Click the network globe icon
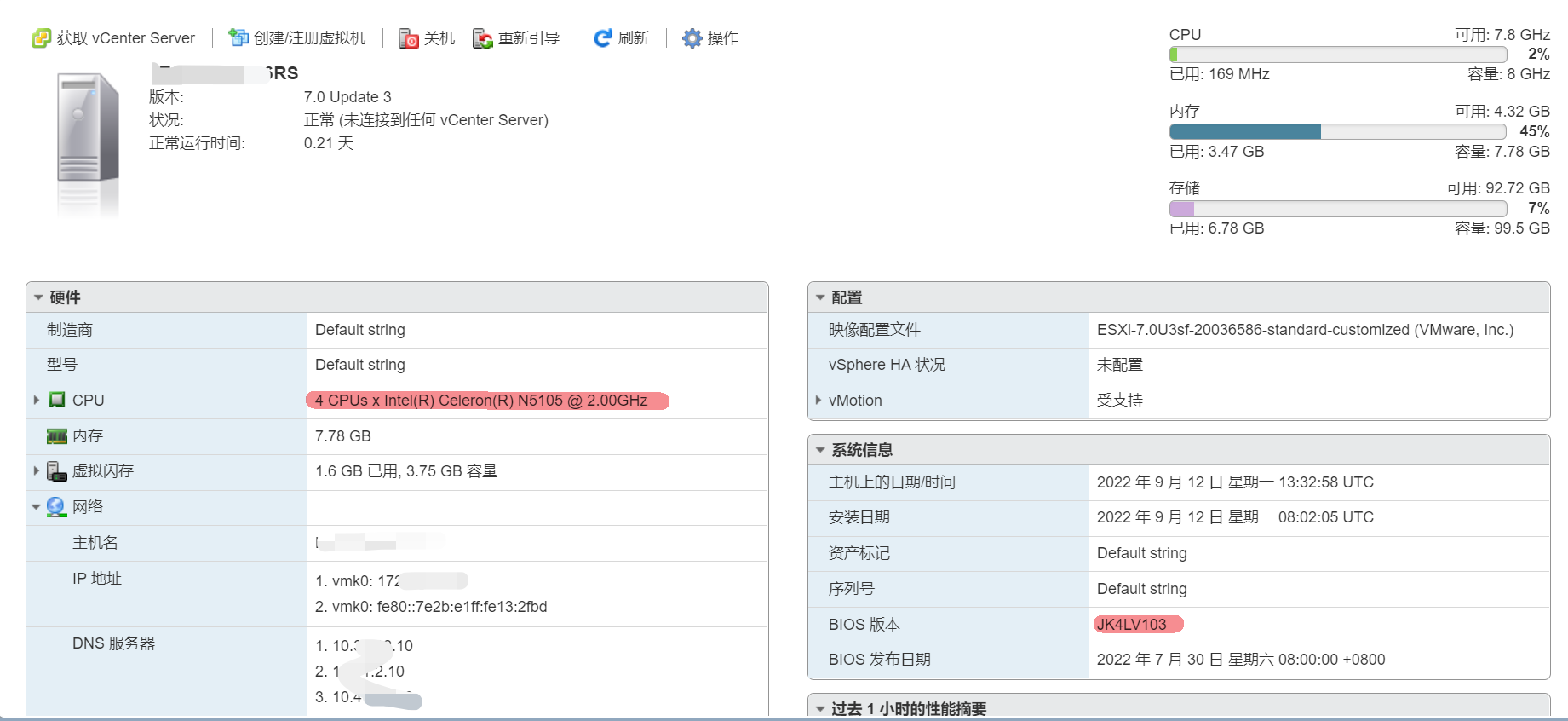Screen dimensions: 1568x721 pyautogui.click(x=56, y=507)
